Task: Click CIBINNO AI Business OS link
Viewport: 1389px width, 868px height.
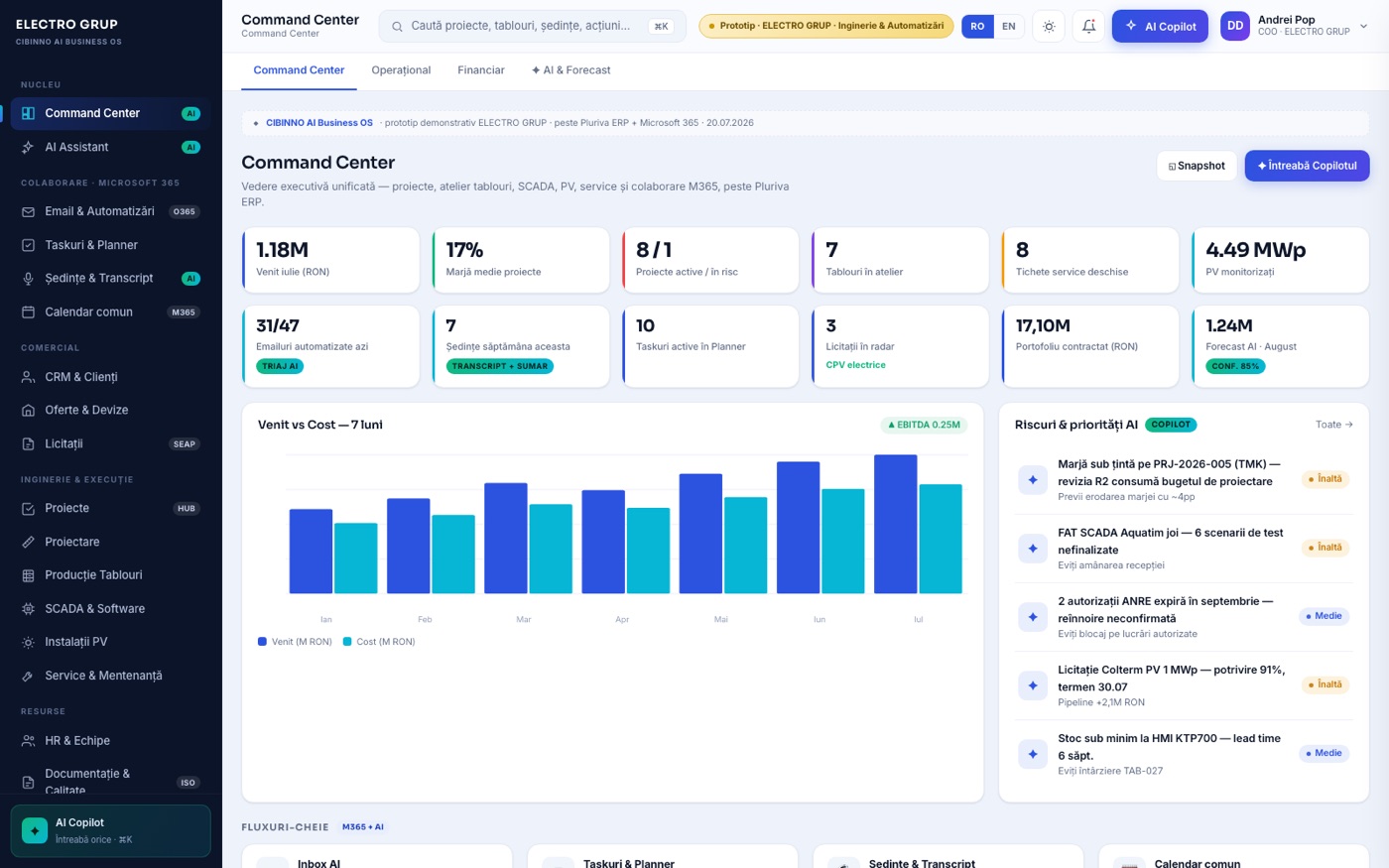Action: point(319,123)
